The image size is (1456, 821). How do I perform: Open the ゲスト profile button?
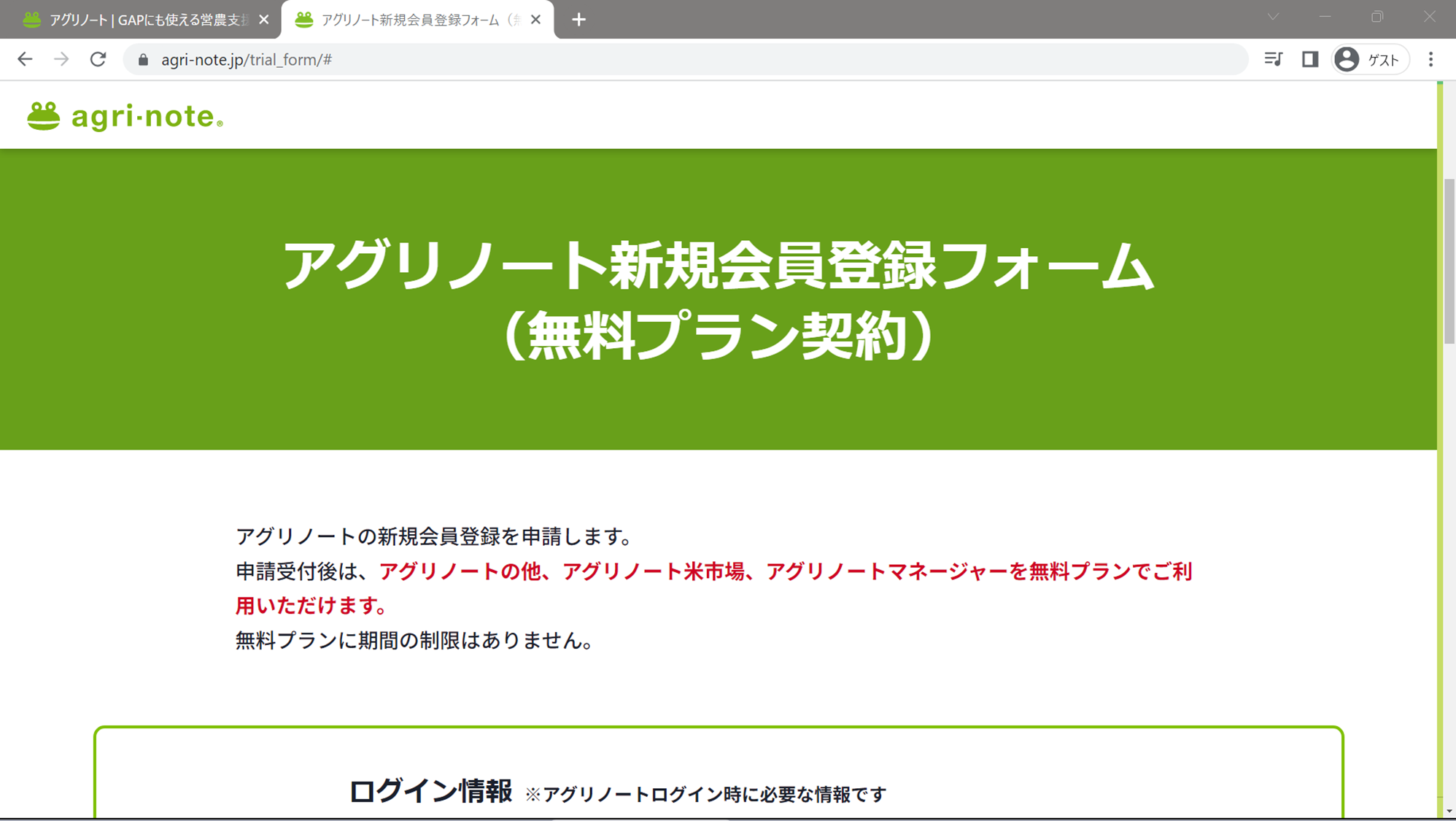[1370, 59]
